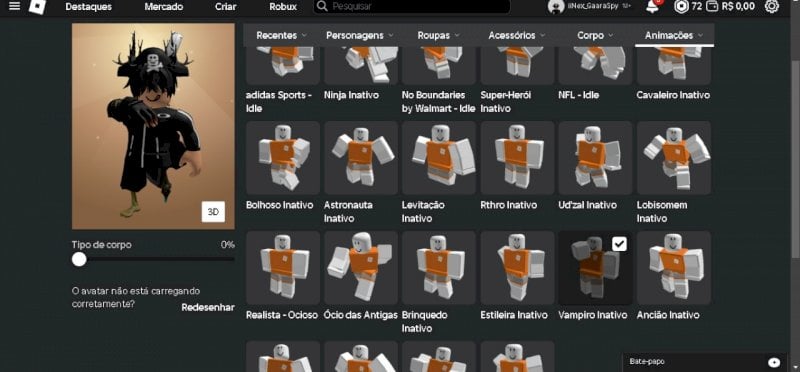Select the Rthro Inativo animation thumbnail
800x372 pixels.
pos(517,158)
